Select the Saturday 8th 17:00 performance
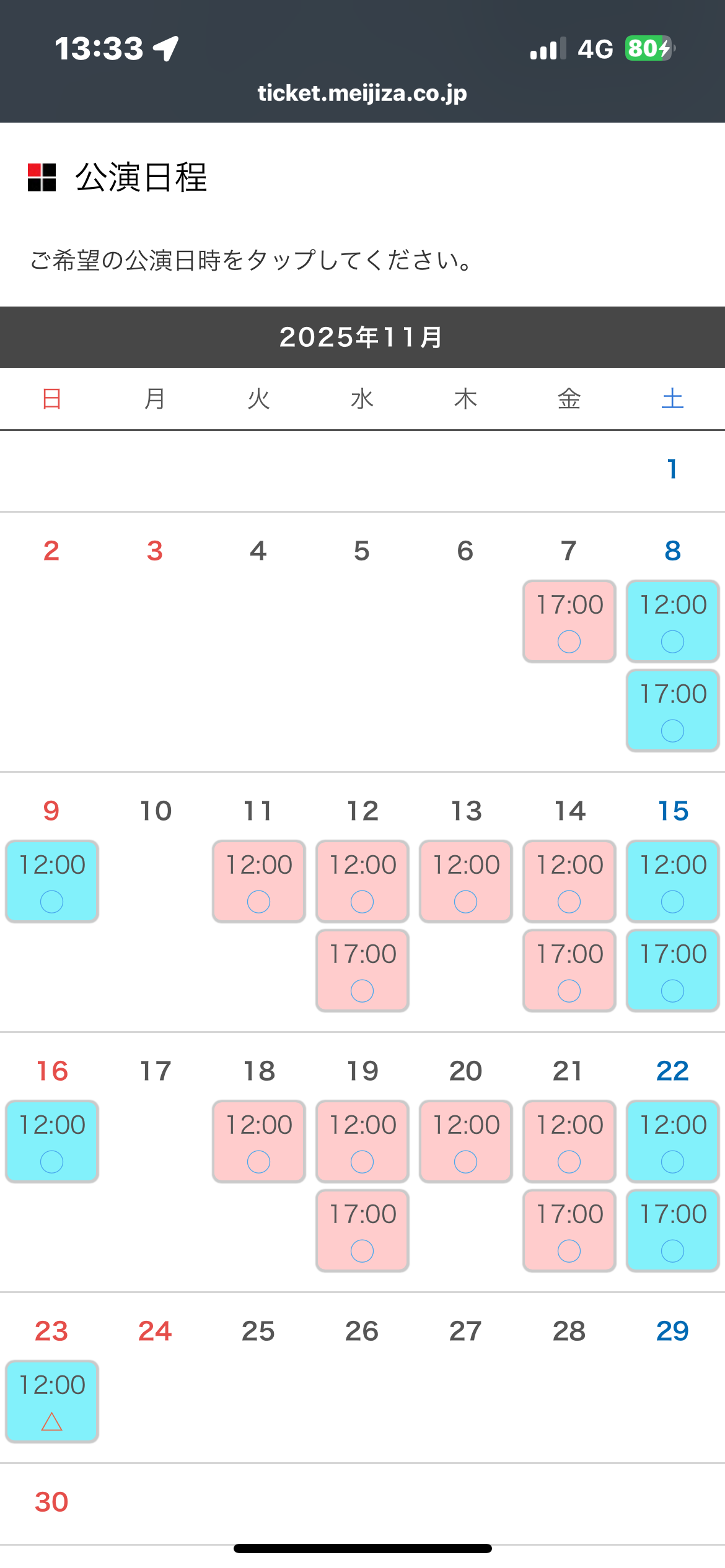This screenshot has width=725, height=1568. click(672, 710)
